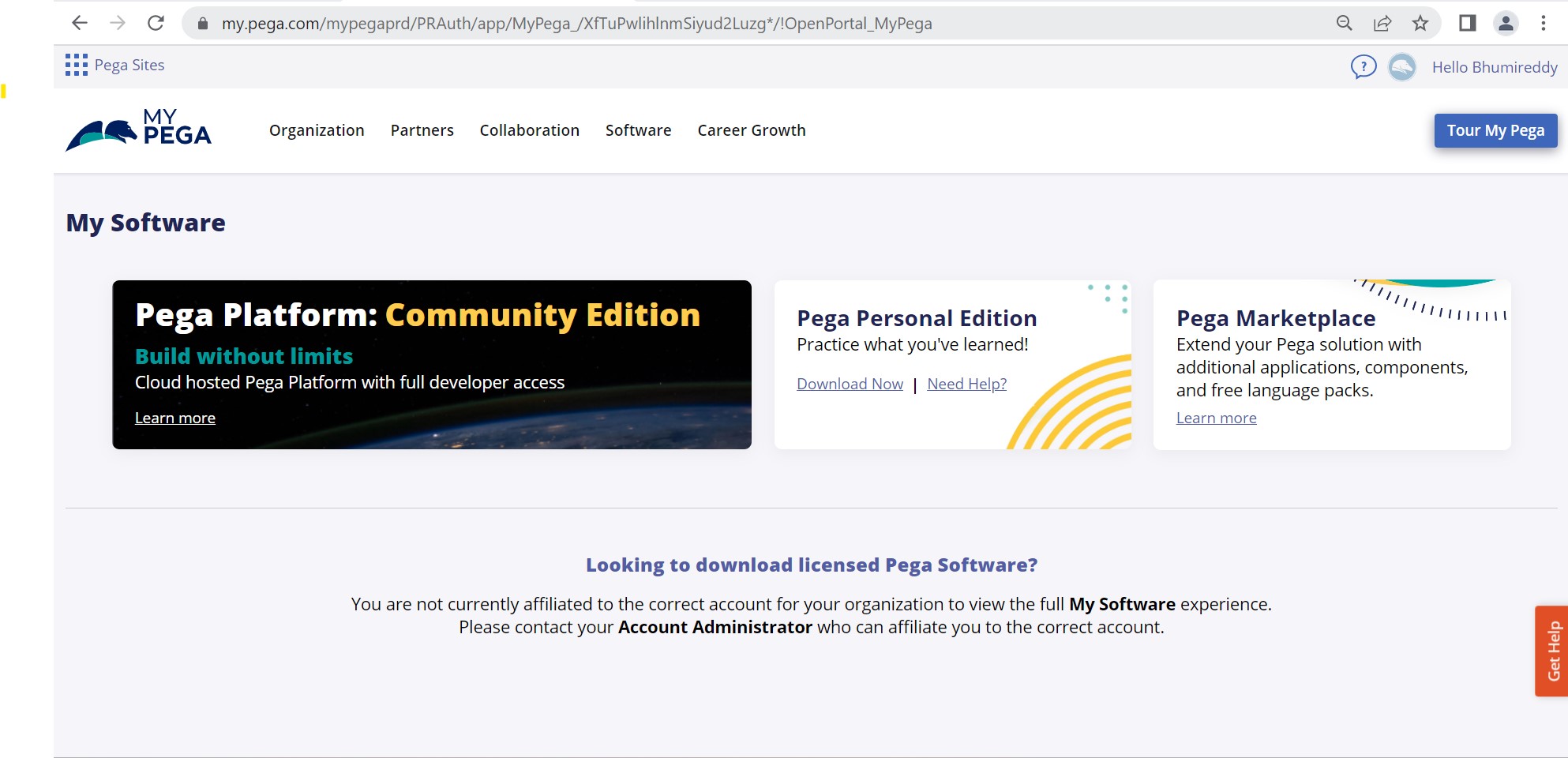
Task: Open the browser zoom magnifier icon
Action: coord(1345,23)
